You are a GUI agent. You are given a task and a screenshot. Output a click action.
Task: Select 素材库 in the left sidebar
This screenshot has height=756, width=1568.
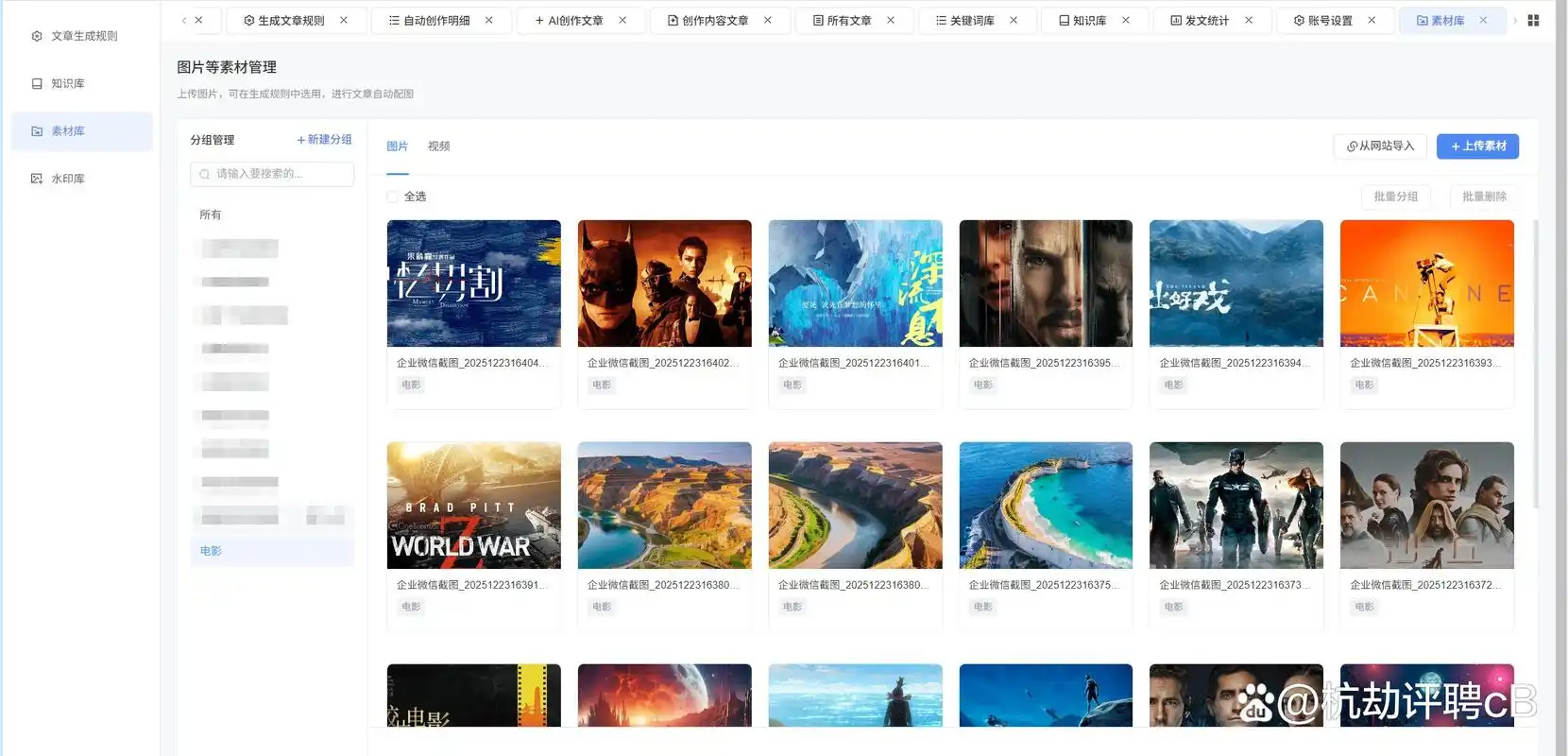tap(82, 131)
